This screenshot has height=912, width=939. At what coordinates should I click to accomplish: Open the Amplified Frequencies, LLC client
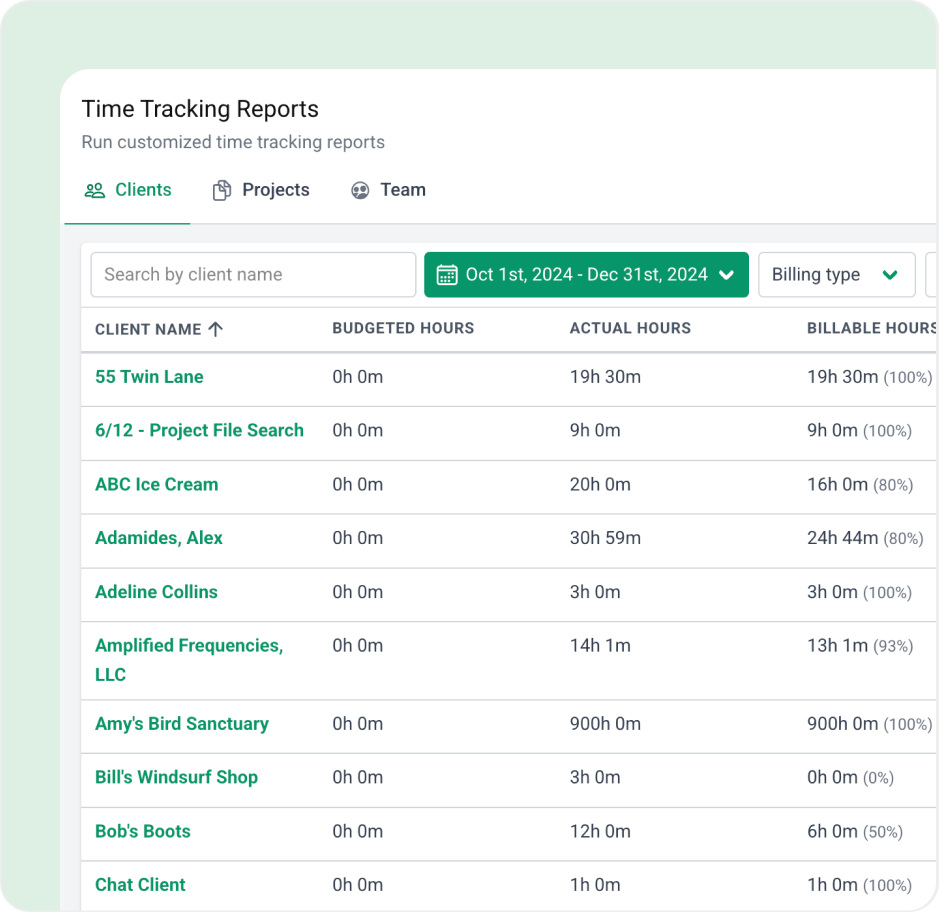[189, 660]
